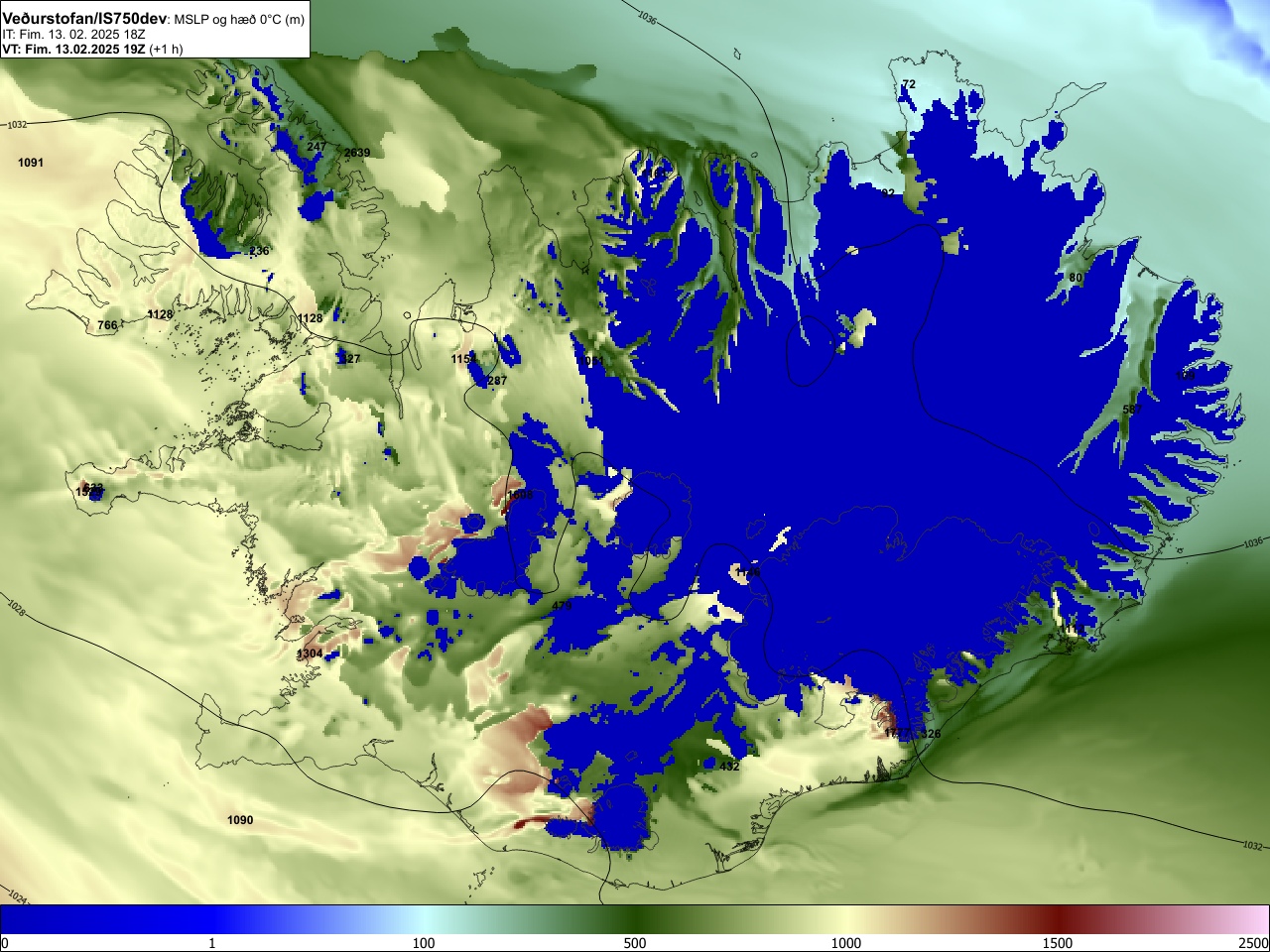
Task: Click the Veðurstofan/IS750dev title text
Action: [84, 19]
